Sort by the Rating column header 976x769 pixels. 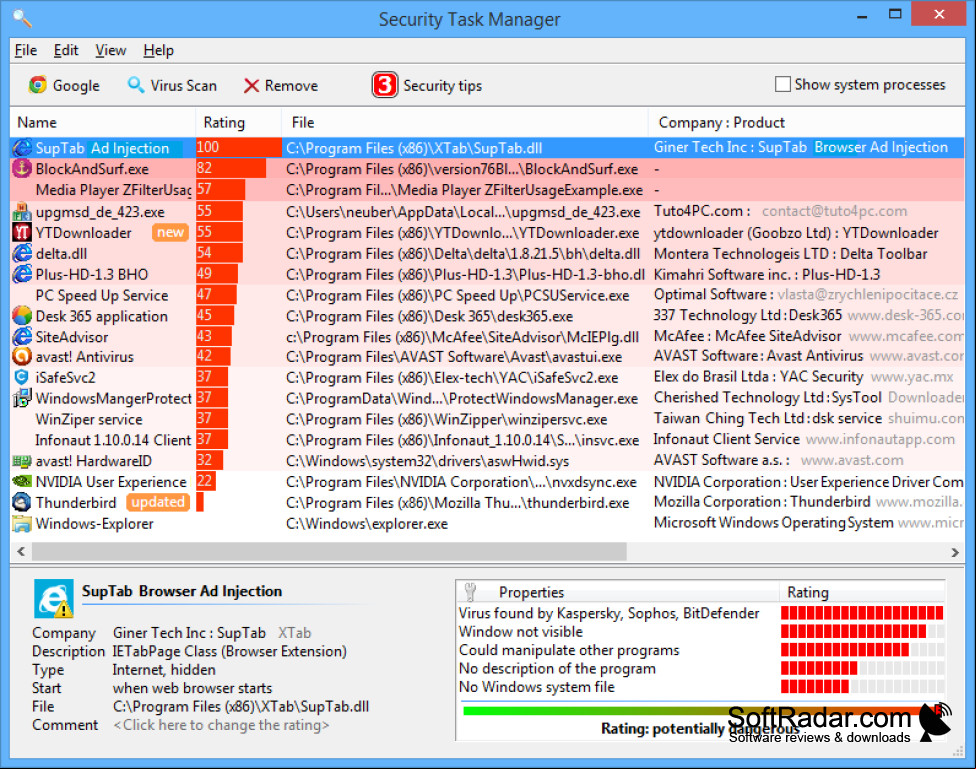pyautogui.click(x=239, y=122)
